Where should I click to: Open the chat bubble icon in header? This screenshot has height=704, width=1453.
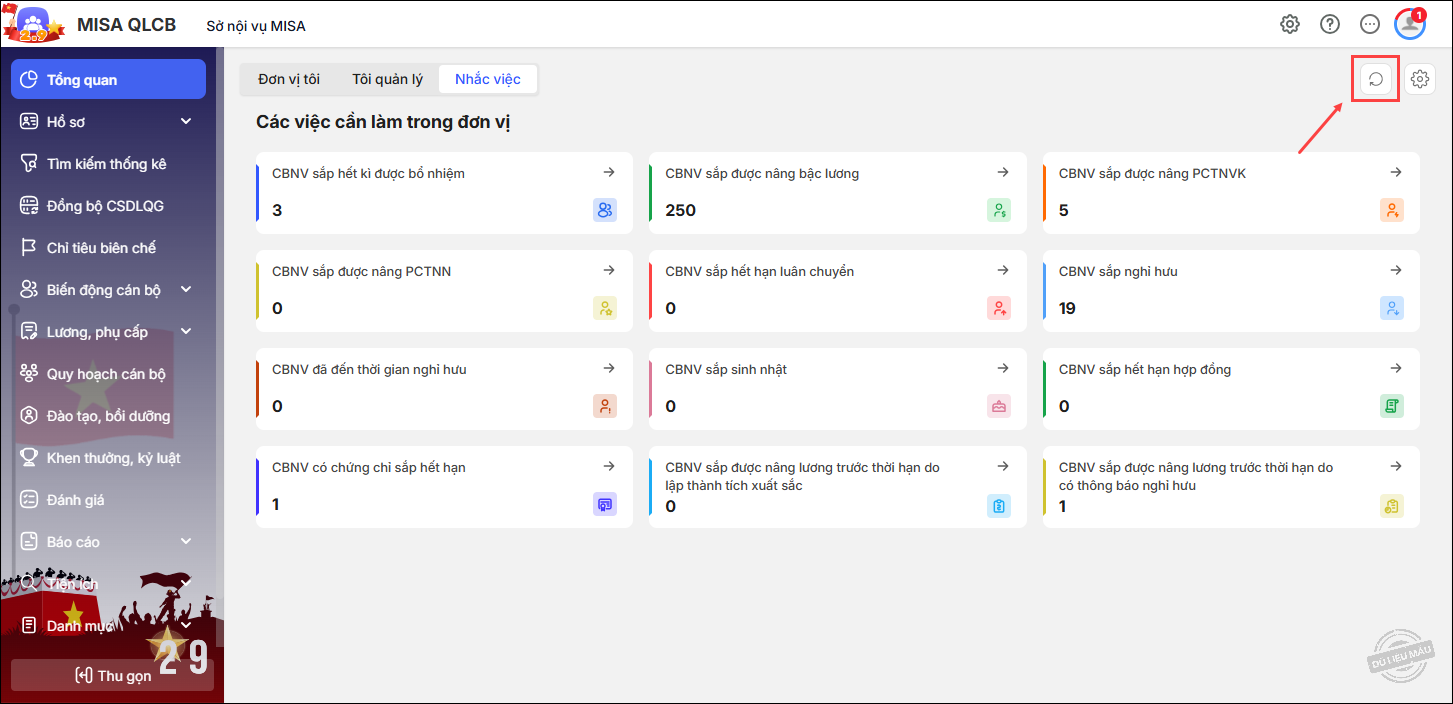(1370, 24)
